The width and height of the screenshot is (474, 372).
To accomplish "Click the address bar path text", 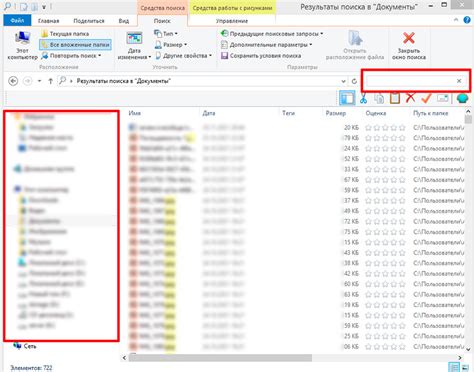I will tap(124, 81).
